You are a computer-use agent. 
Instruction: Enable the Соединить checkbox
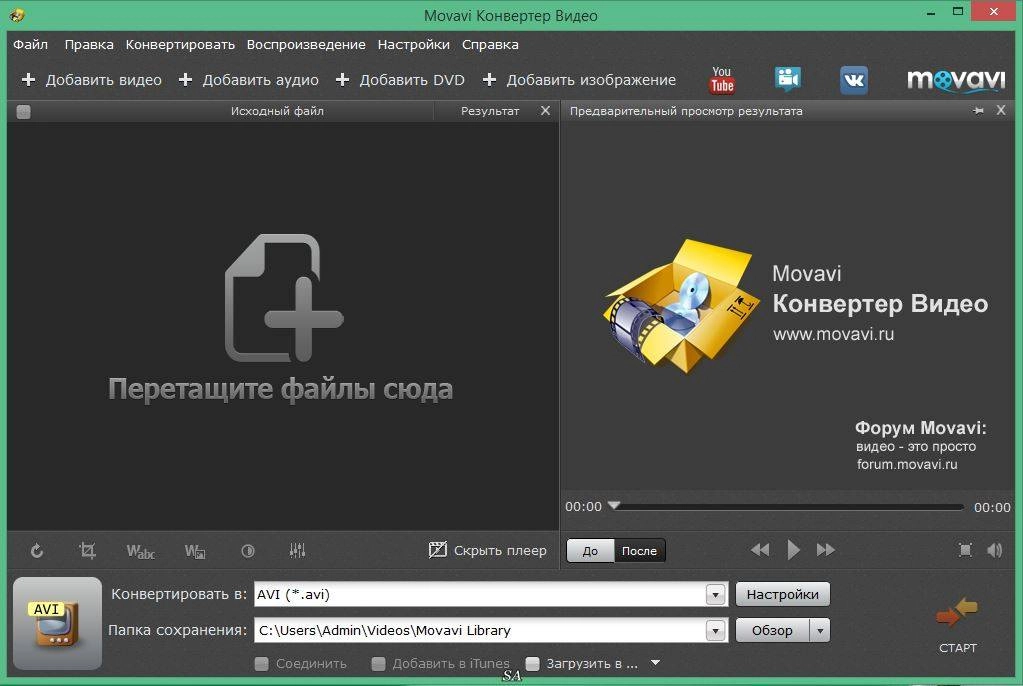pyautogui.click(x=262, y=664)
